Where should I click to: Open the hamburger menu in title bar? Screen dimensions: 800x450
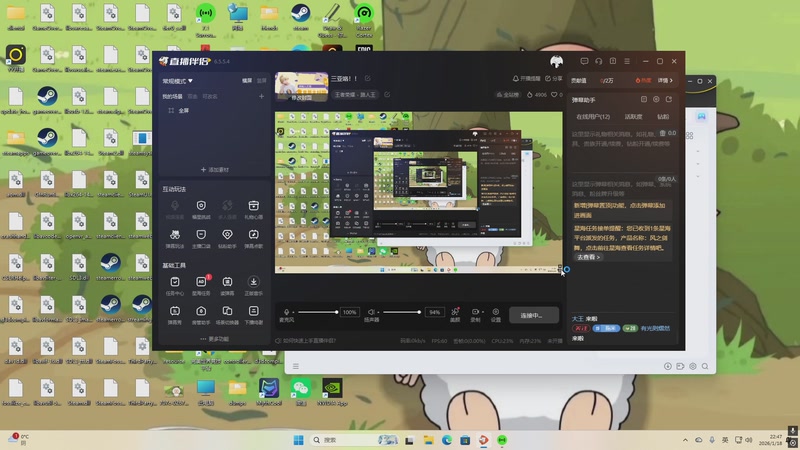(627, 61)
